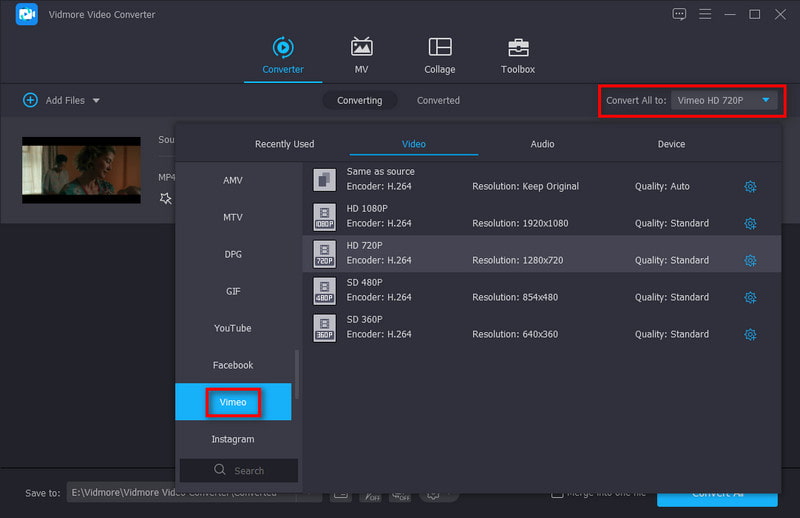Click the feedback chat icon in title bar

tap(680, 14)
